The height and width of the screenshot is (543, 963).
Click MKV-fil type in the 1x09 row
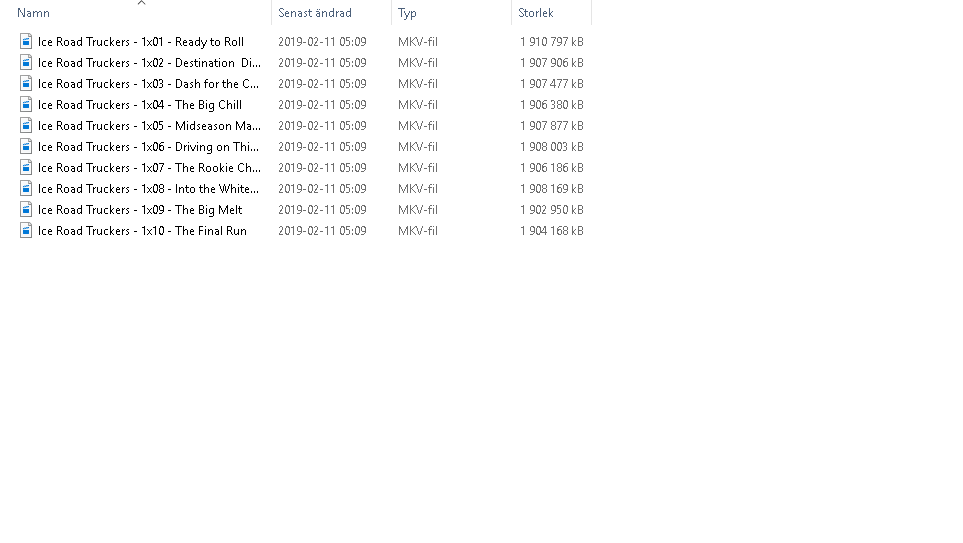[418, 209]
